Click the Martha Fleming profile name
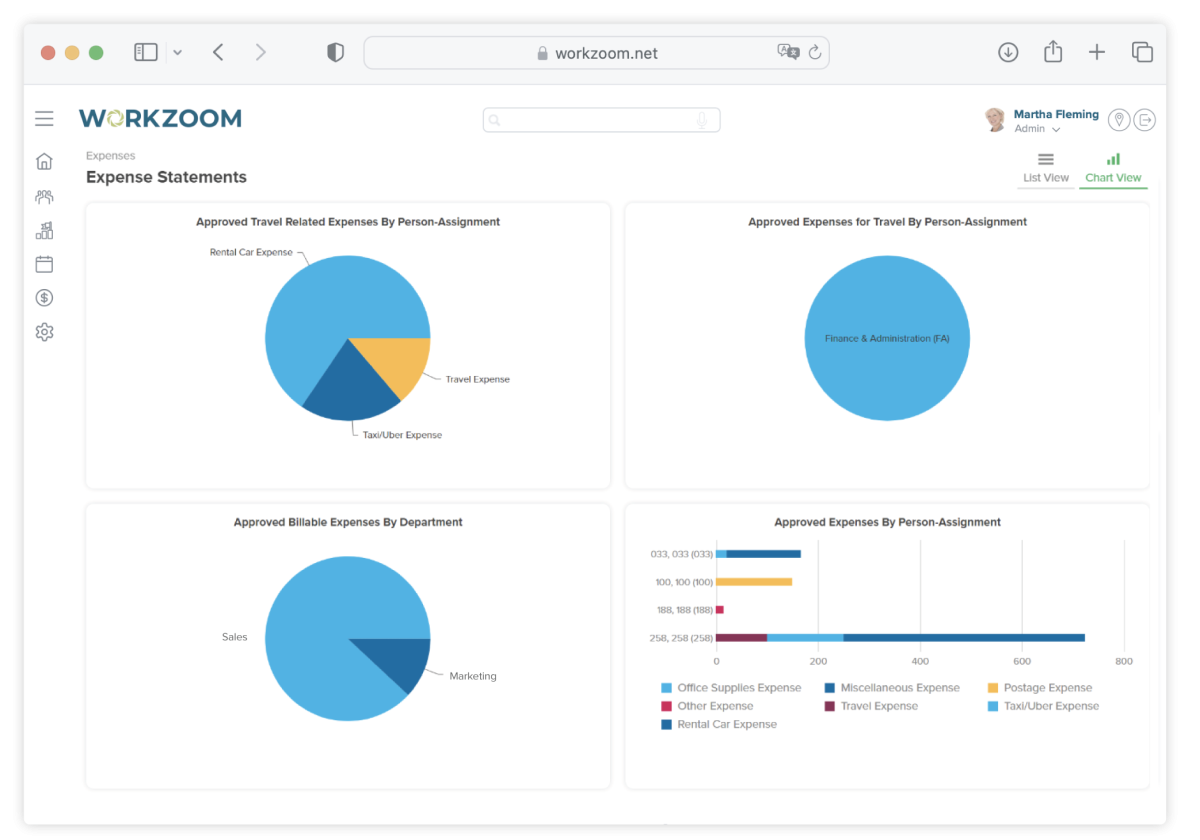Screen dimensions: 1200x840 click(1056, 113)
